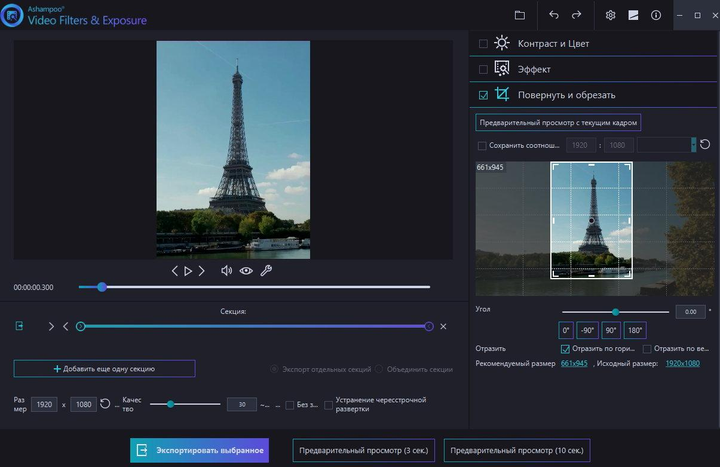This screenshot has width=720, height=467.
Task: Select Объединить секции radio button
Action: coord(379,369)
